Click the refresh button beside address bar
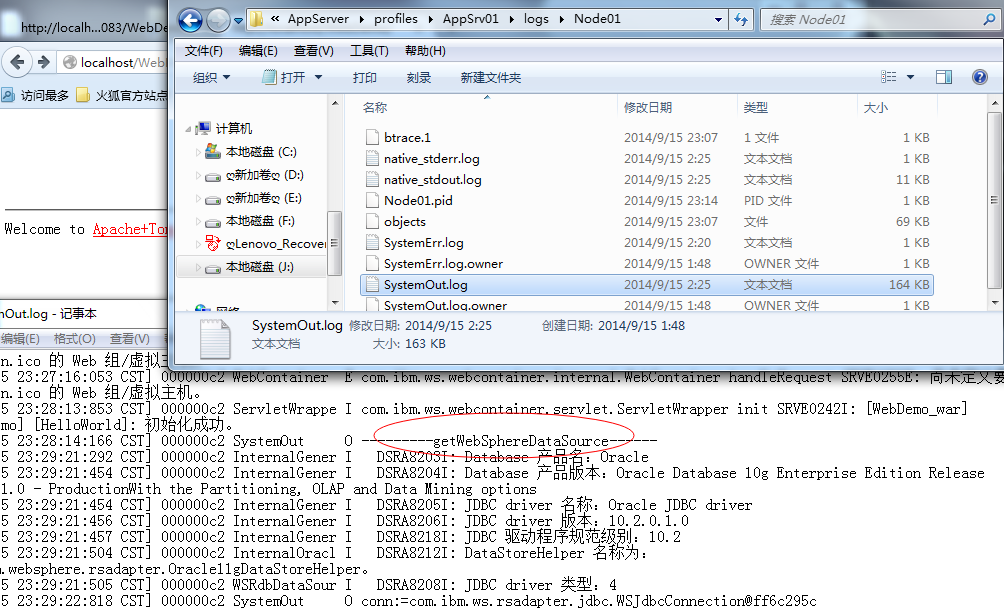The height and width of the screenshot is (612, 1004). click(741, 20)
